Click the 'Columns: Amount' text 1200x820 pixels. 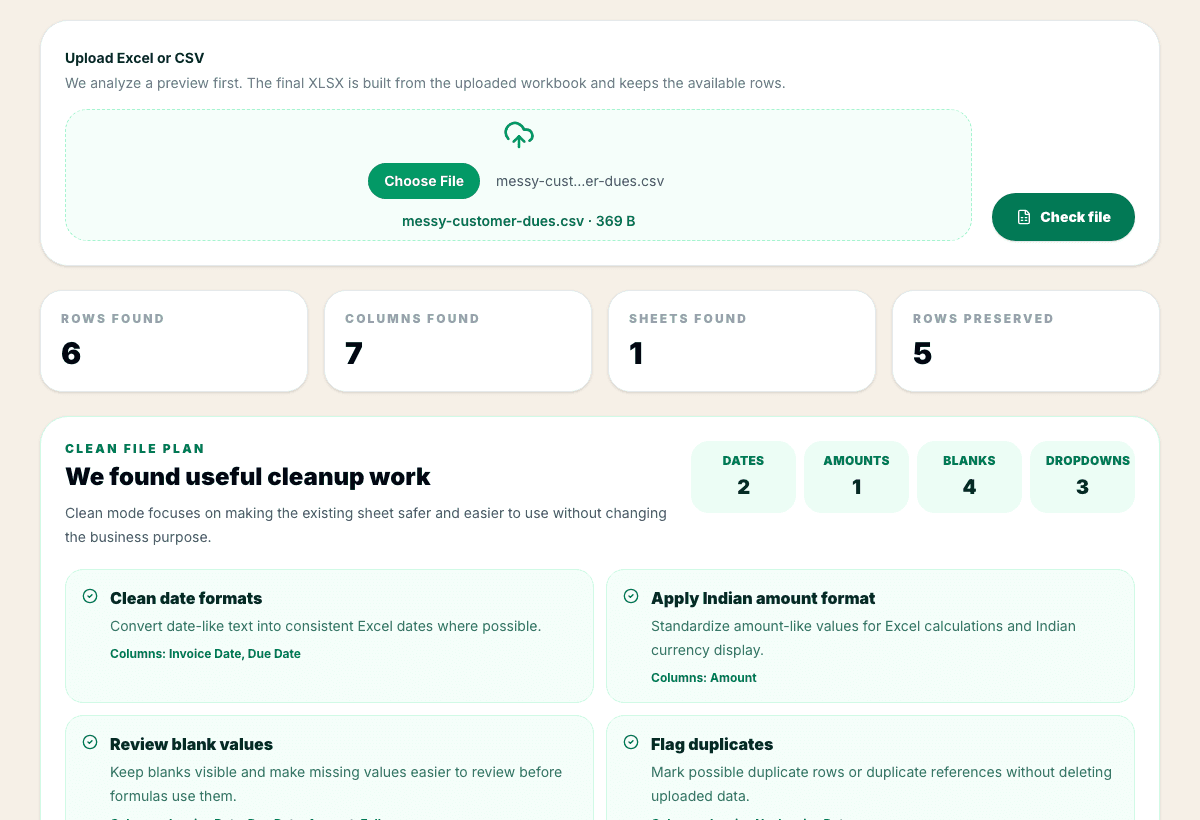point(704,678)
